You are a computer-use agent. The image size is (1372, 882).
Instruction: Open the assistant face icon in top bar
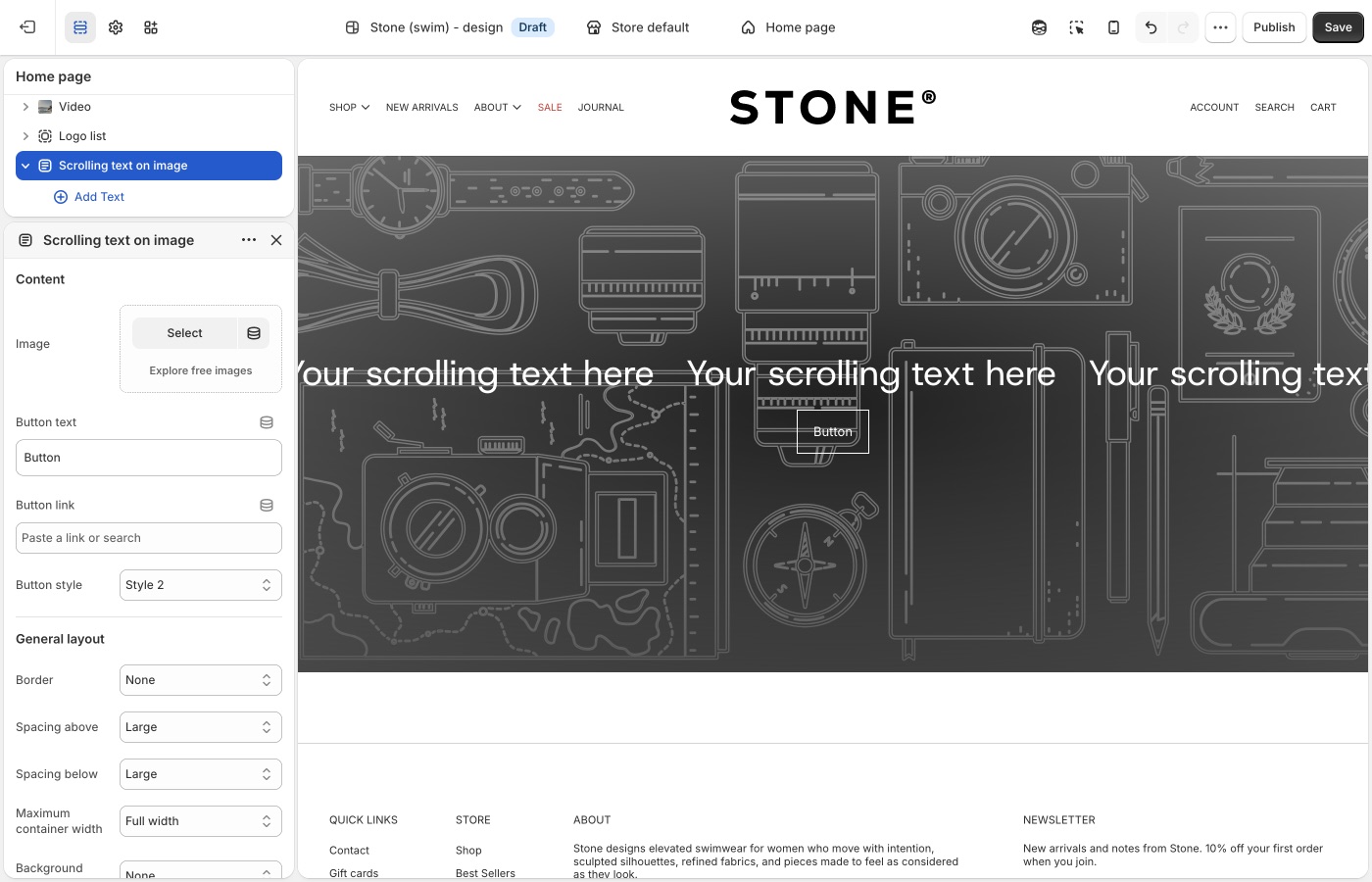coord(1039,27)
